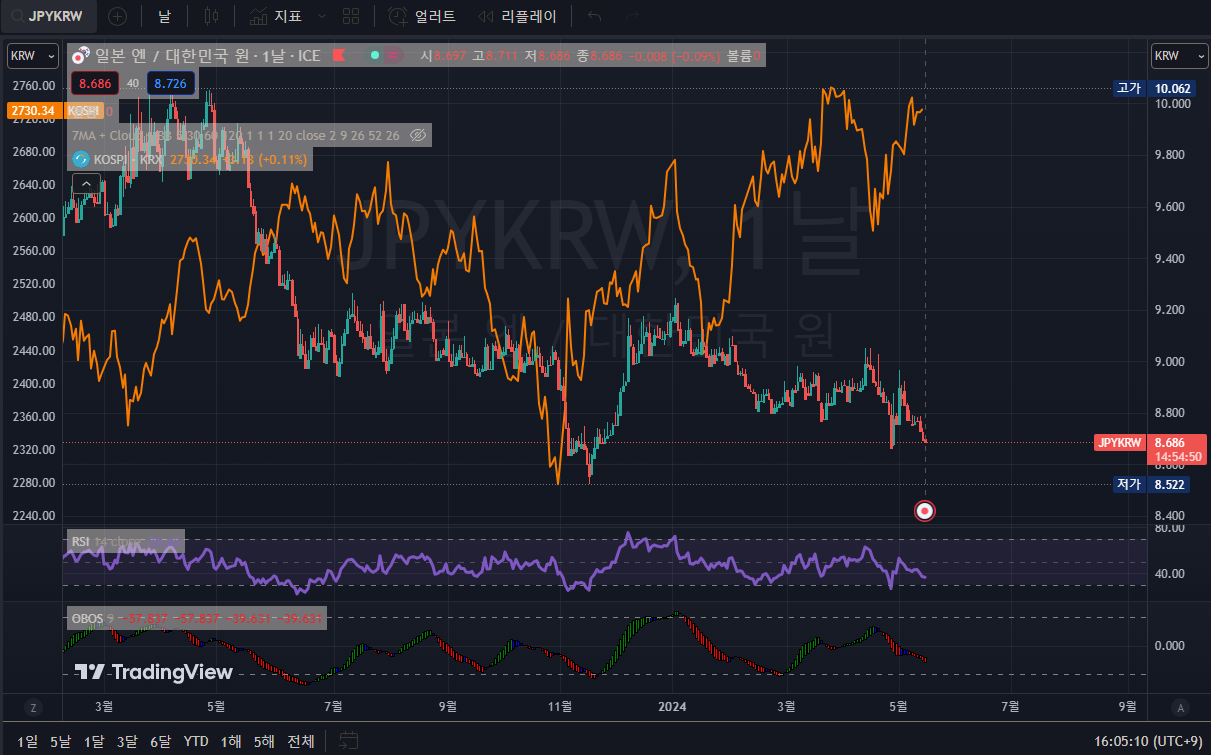Collapse the indicator legend with chevron arrow
The image size is (1211, 755).
click(86, 183)
